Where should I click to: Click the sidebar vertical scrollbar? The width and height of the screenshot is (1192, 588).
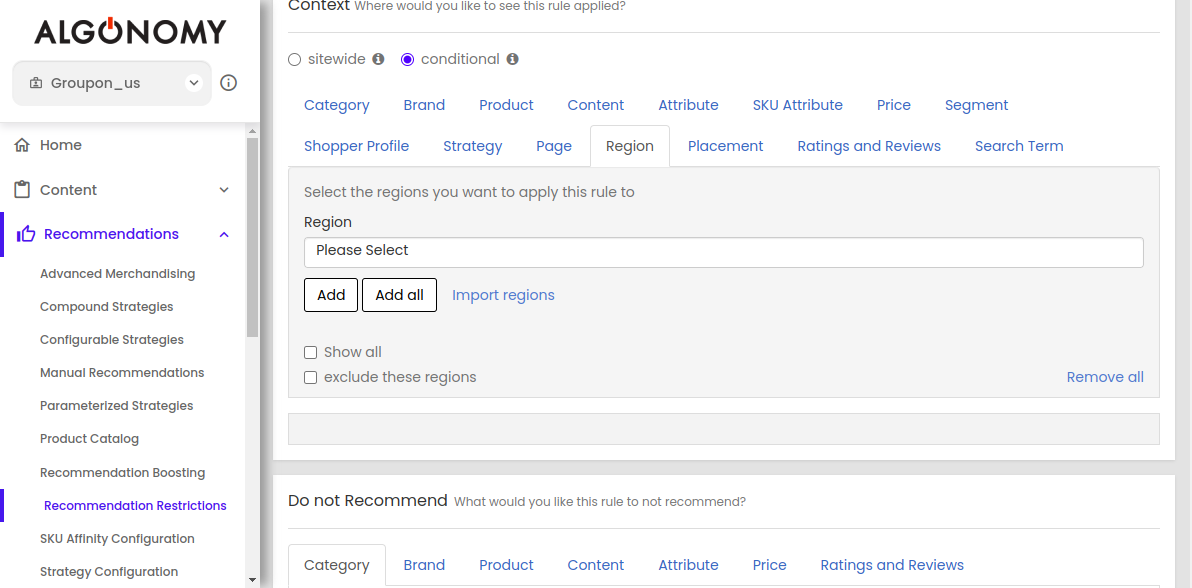coord(252,240)
